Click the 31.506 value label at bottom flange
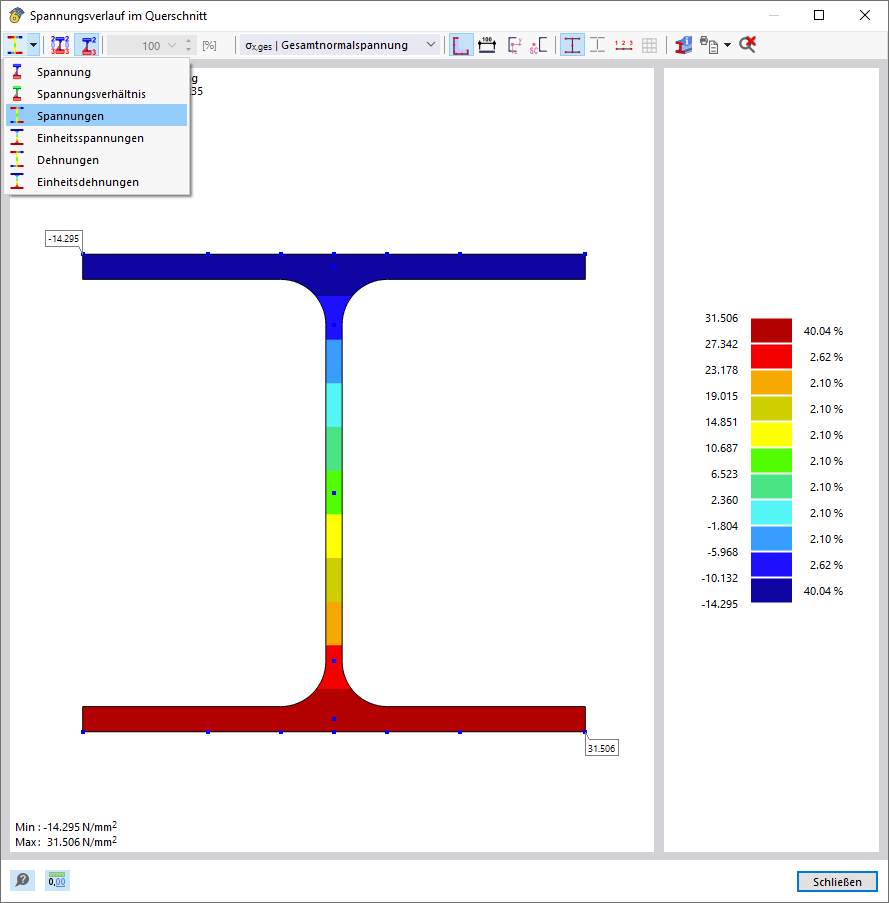Screen dimensions: 889x903 pyautogui.click(x=602, y=748)
